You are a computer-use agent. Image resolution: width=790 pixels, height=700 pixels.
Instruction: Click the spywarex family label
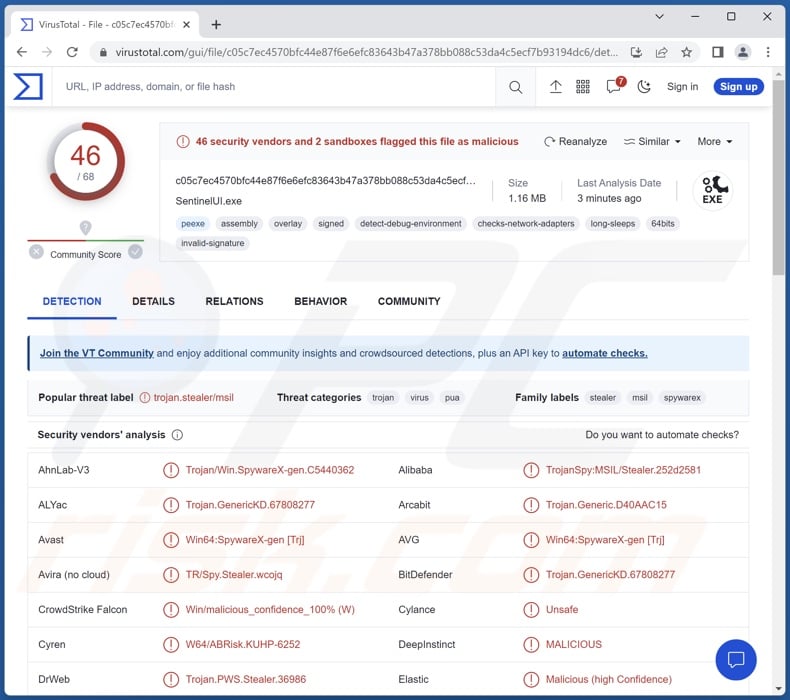682,398
